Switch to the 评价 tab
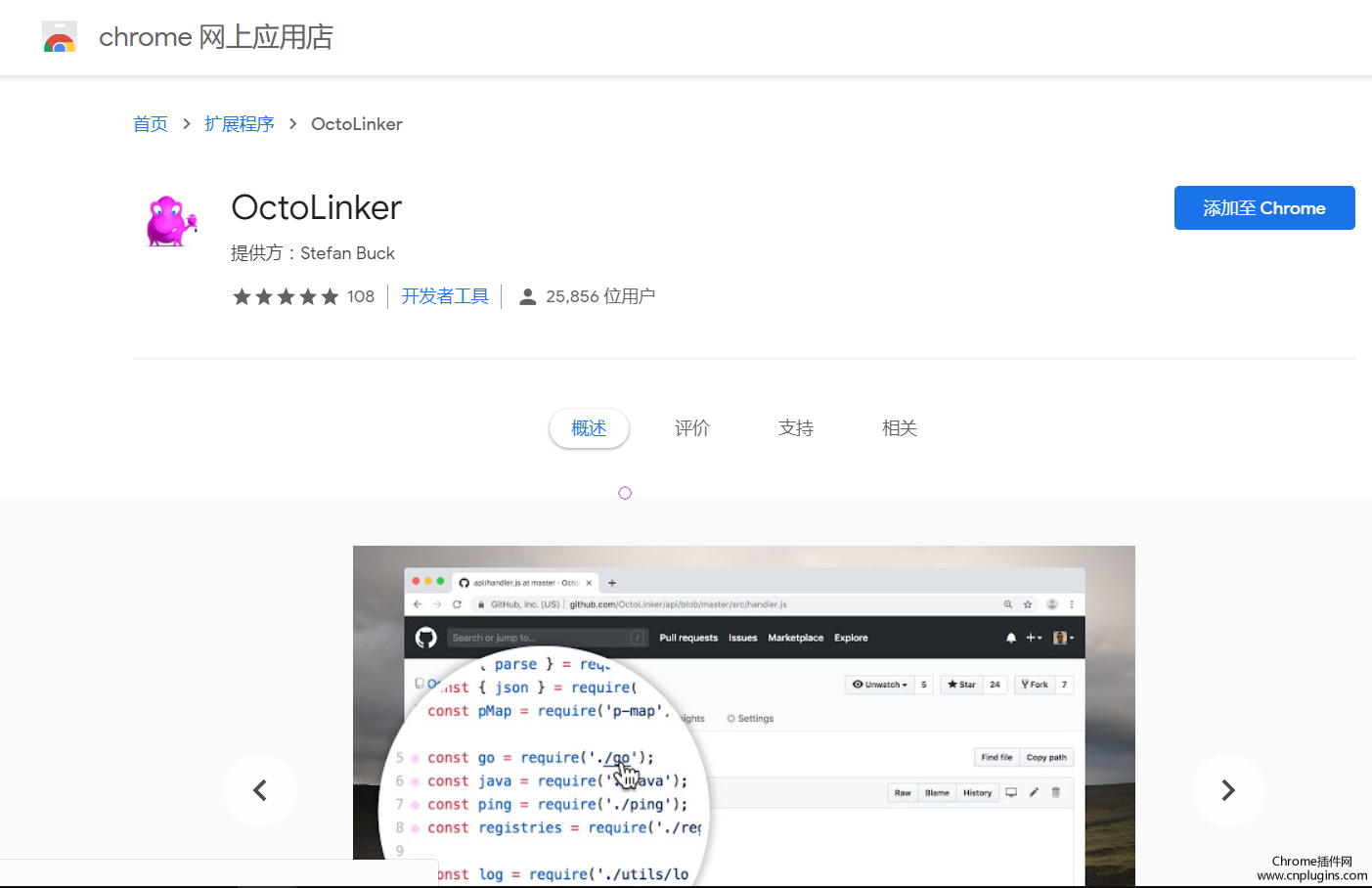 [692, 428]
